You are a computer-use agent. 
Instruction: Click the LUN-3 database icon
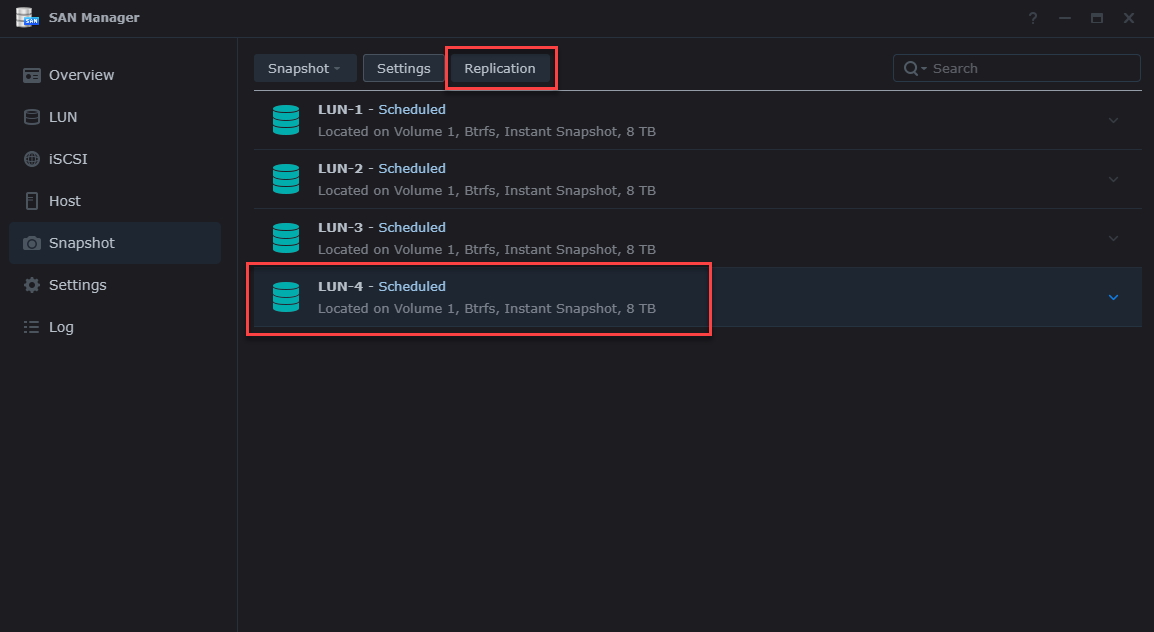click(x=286, y=238)
